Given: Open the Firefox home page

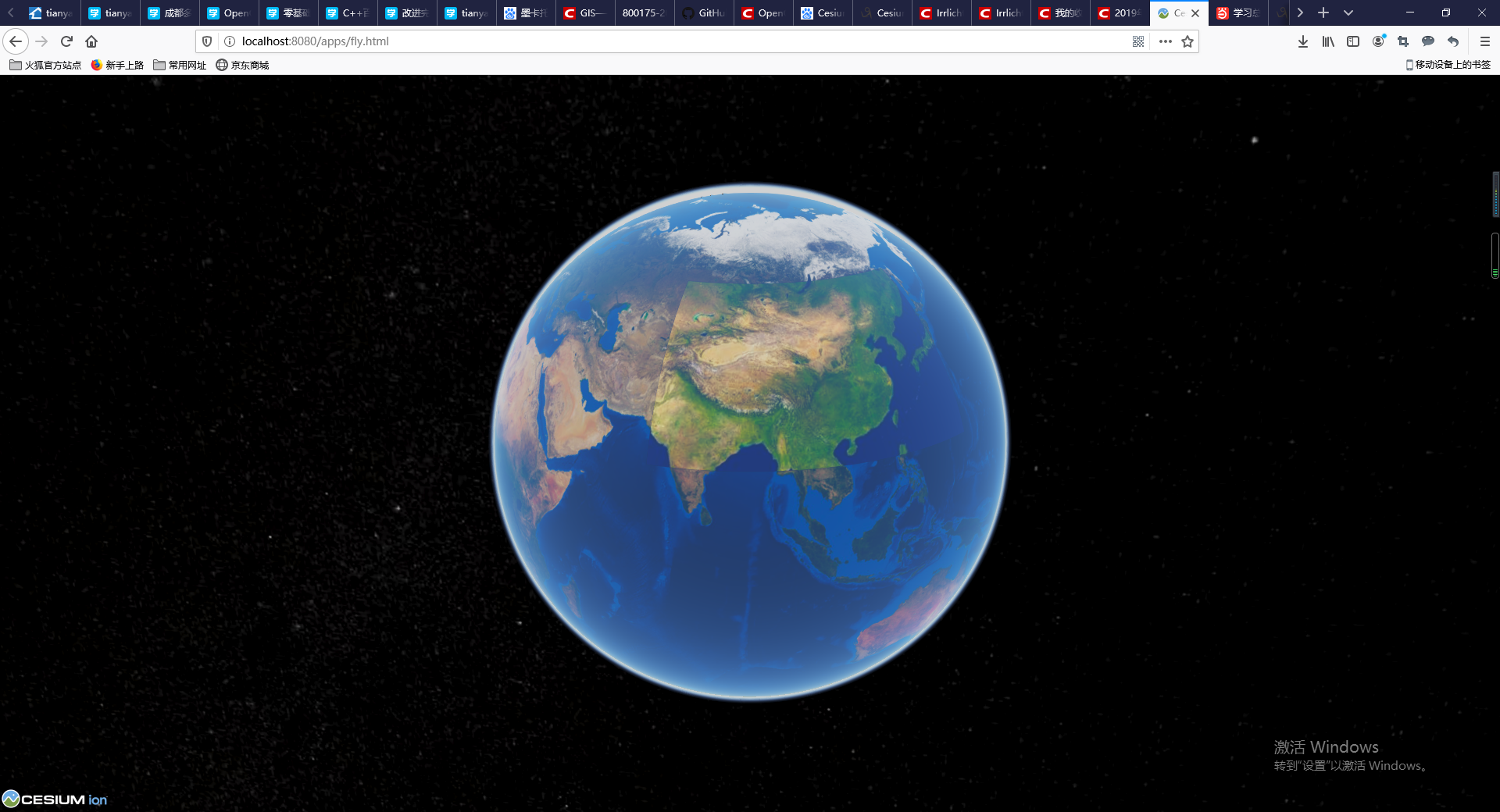Looking at the screenshot, I should pyautogui.click(x=91, y=41).
